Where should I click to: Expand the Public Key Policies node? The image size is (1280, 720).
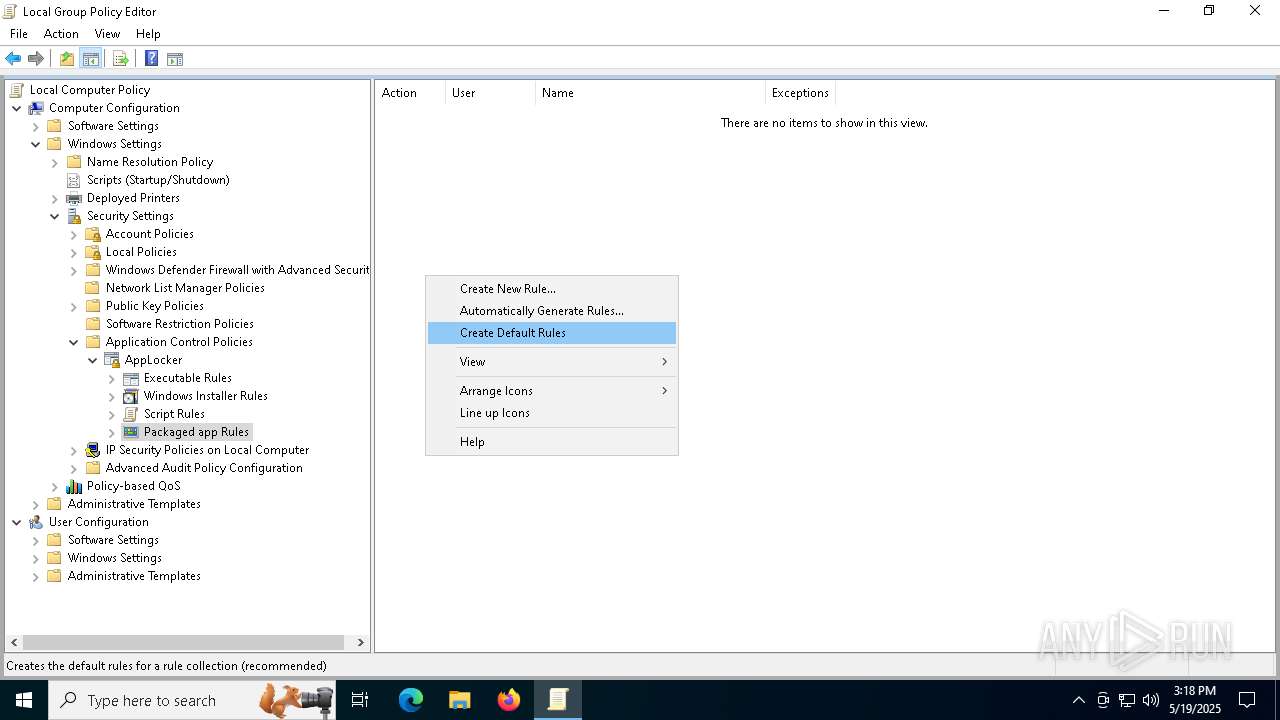73,306
